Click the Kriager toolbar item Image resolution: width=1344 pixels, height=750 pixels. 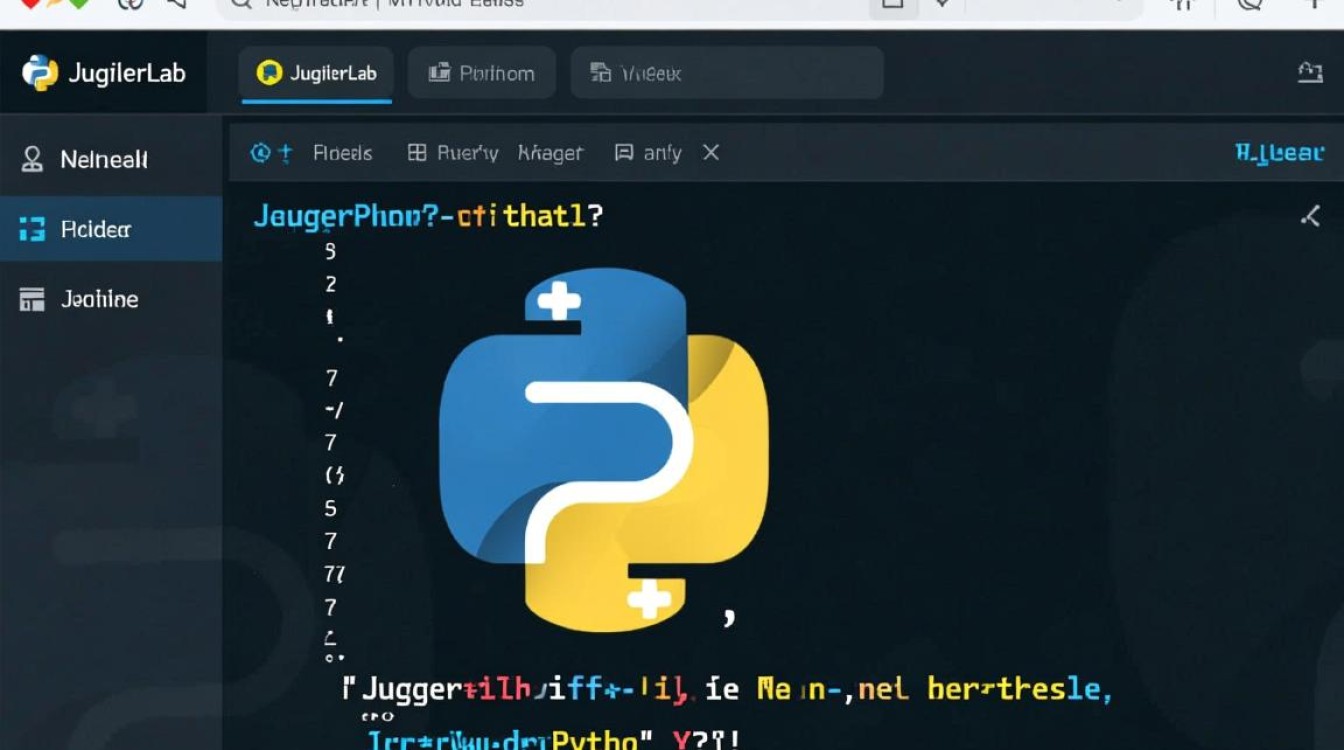(x=550, y=153)
